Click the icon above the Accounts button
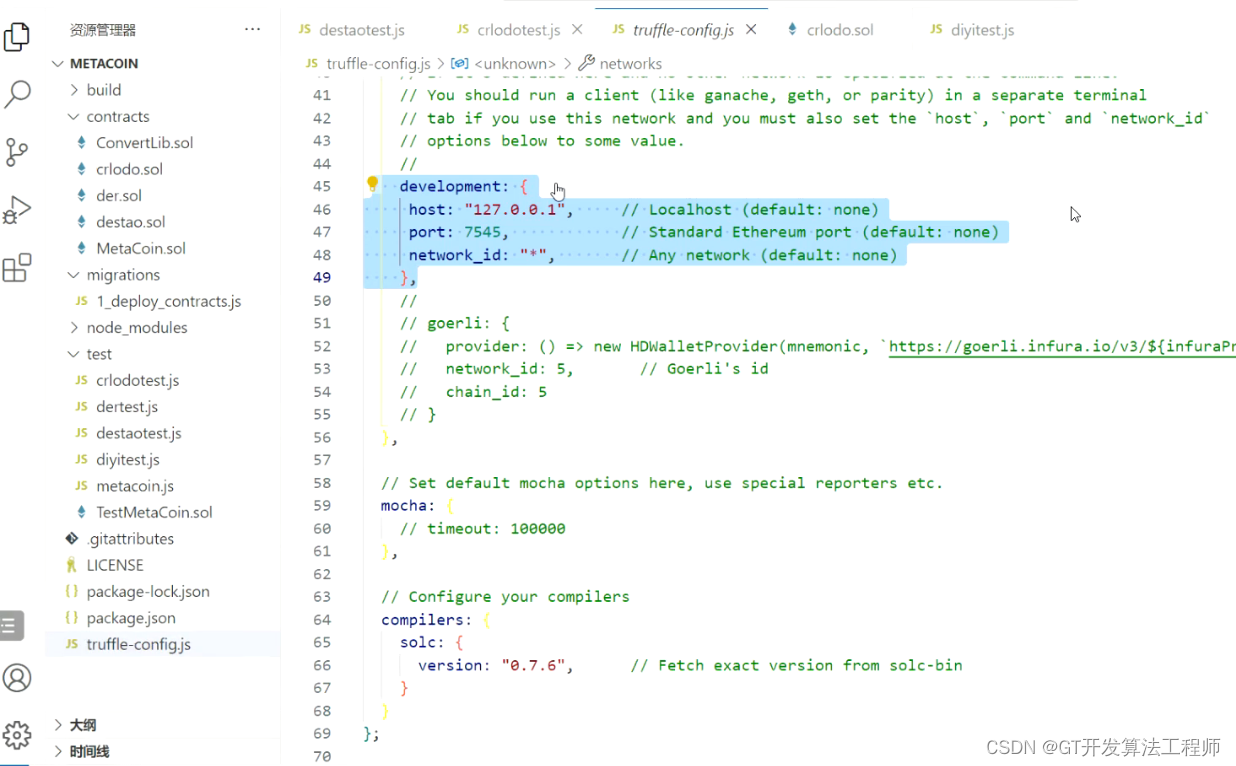This screenshot has height=766, width=1236. tap(10, 626)
